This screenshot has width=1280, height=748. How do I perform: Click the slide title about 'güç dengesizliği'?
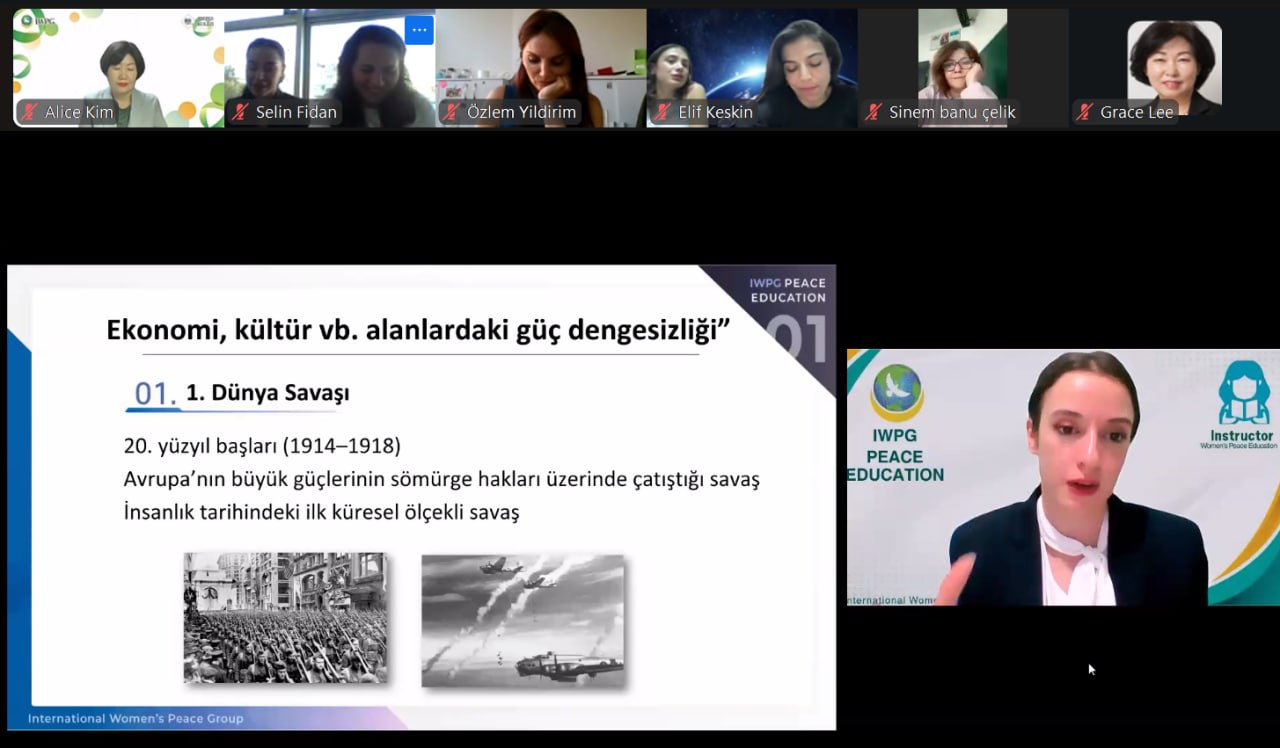pos(416,331)
